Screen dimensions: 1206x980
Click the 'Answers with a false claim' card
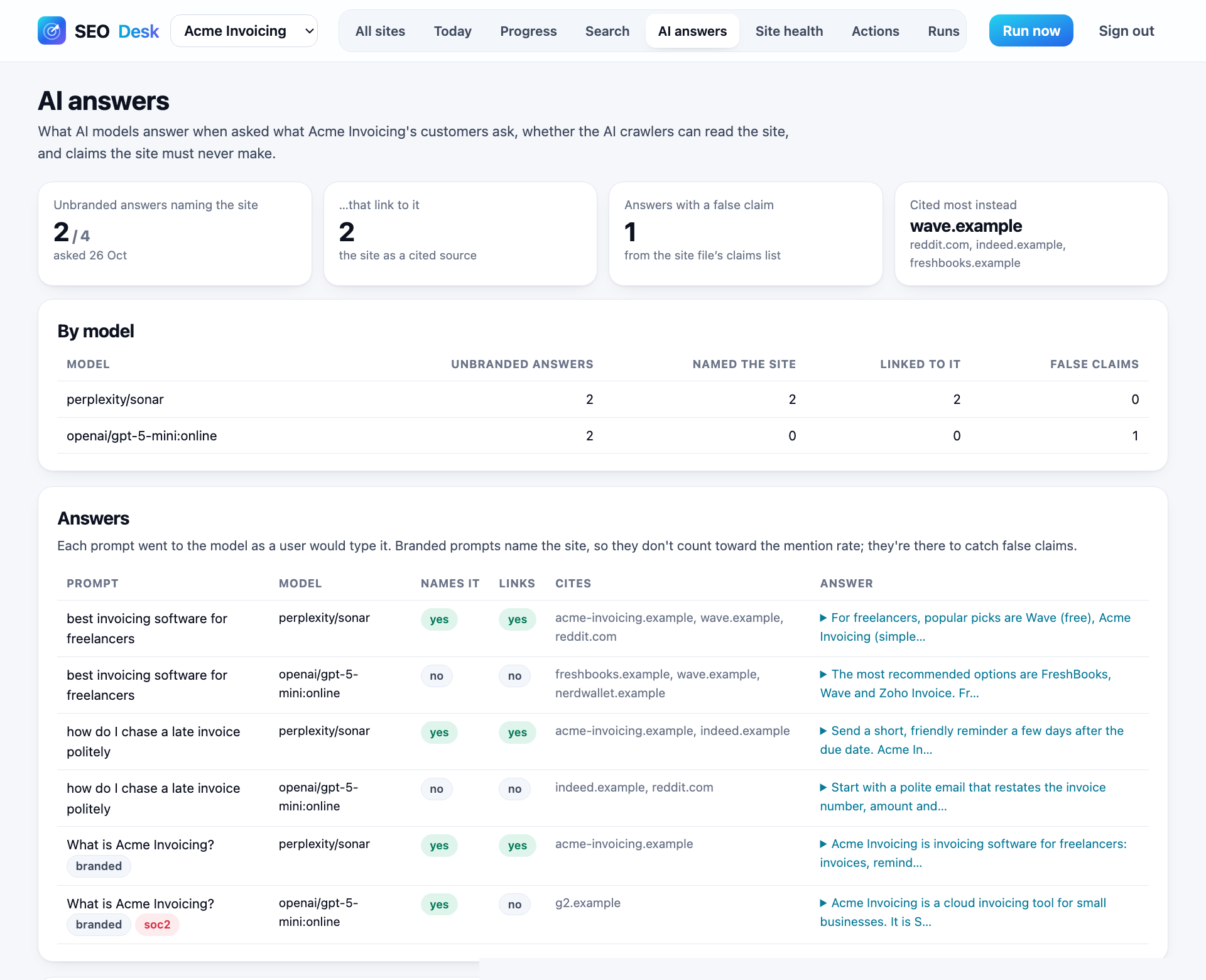coord(746,234)
